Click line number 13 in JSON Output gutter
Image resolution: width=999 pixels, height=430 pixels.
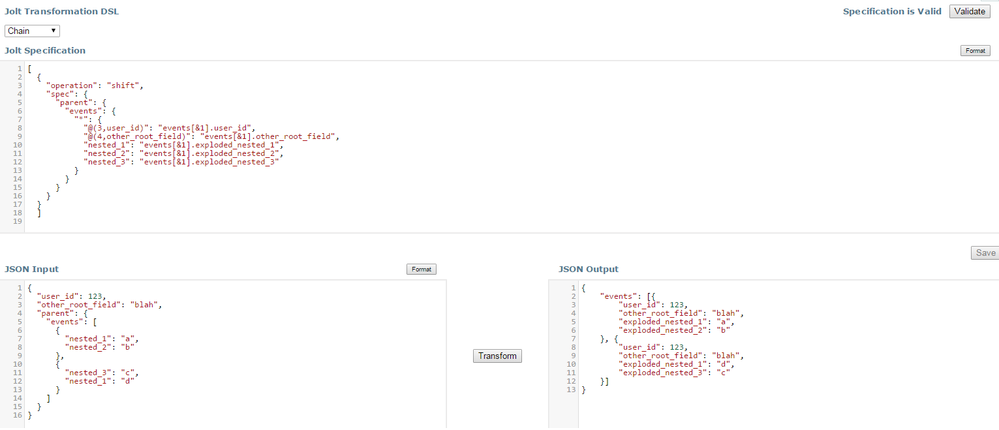click(x=571, y=390)
